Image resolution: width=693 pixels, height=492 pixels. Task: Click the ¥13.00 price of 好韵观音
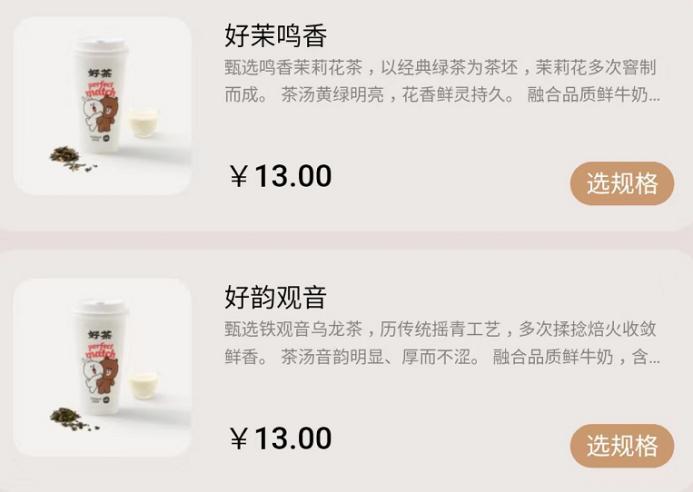[281, 438]
